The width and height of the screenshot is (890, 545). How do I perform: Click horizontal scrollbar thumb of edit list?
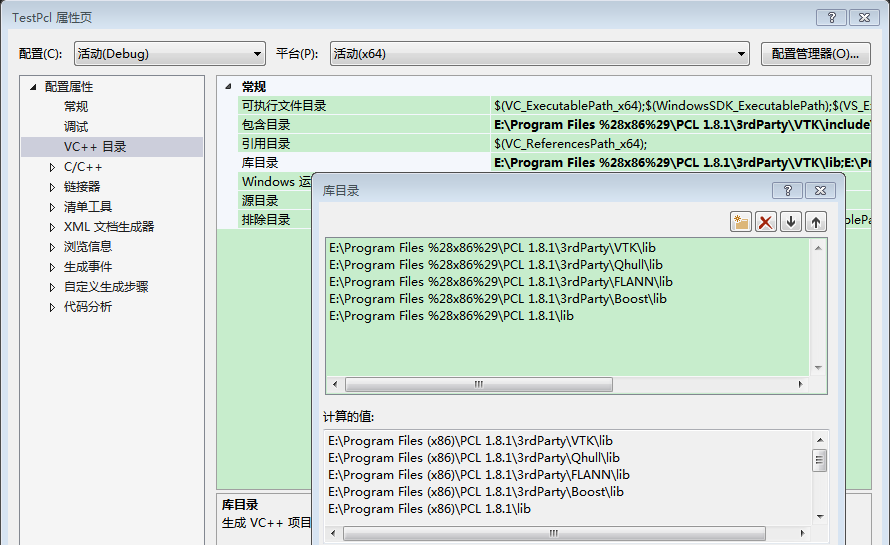479,384
